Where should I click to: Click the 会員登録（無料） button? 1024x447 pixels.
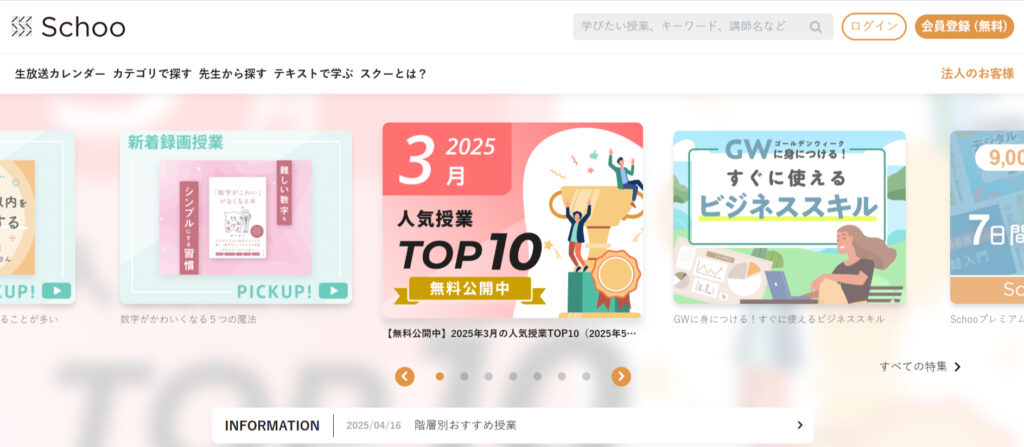pyautogui.click(x=964, y=27)
